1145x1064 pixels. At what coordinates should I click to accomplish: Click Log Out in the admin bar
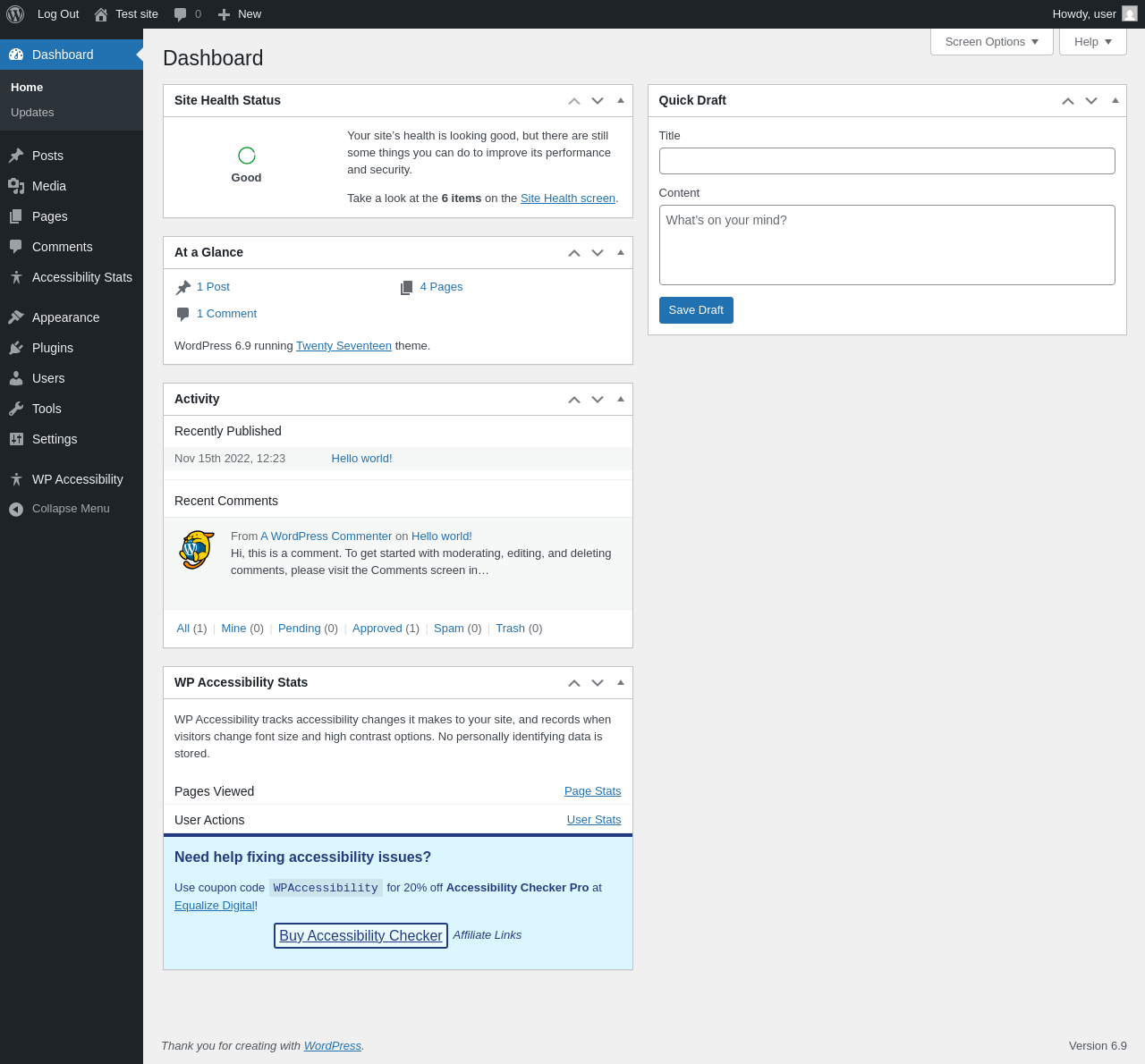(x=58, y=14)
